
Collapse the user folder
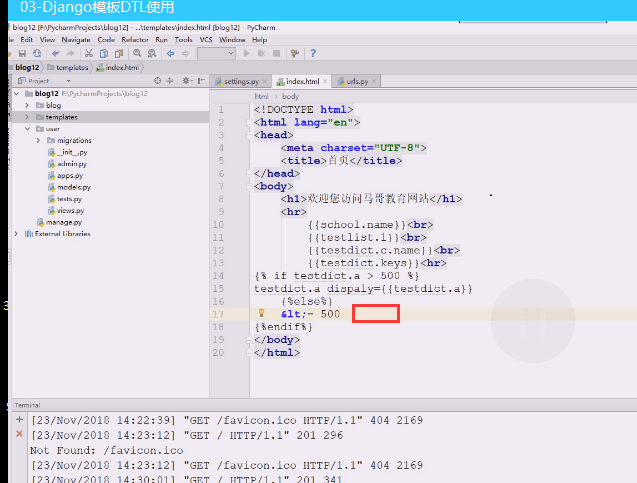click(27, 129)
